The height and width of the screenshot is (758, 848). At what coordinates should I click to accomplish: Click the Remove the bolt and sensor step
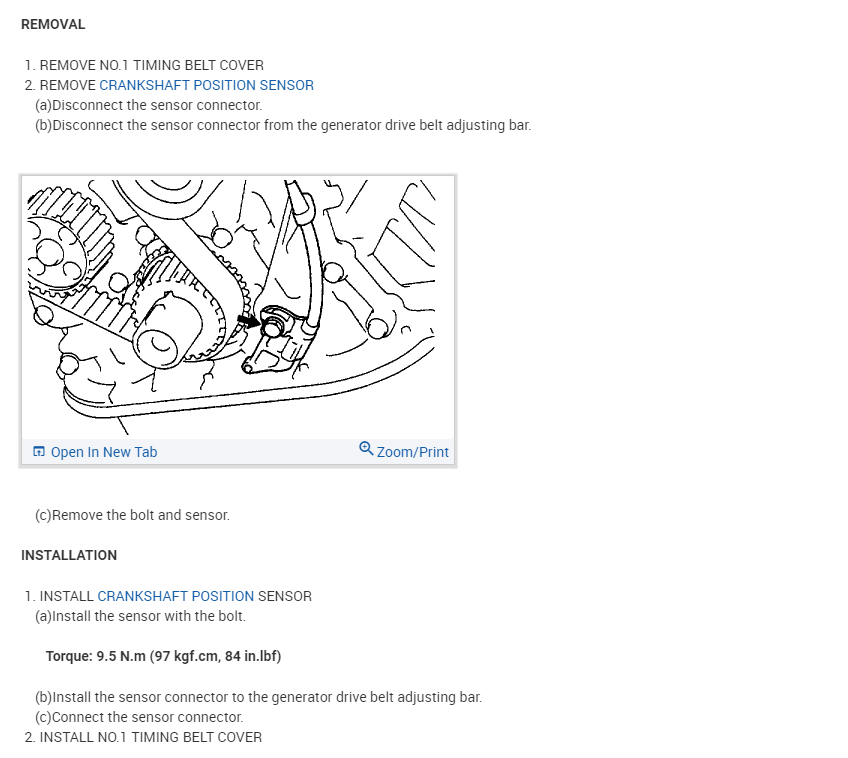point(132,515)
